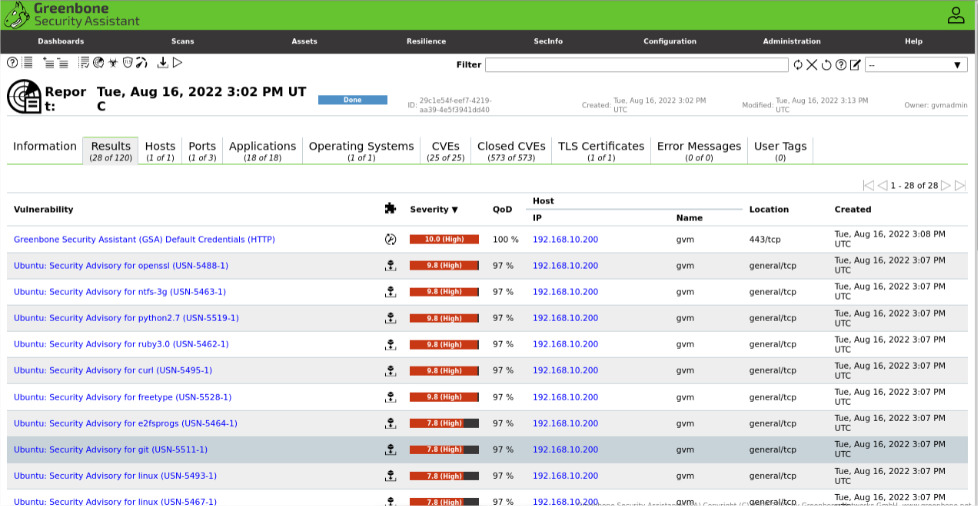Open the Dashboards menu
The image size is (978, 506).
coord(61,41)
